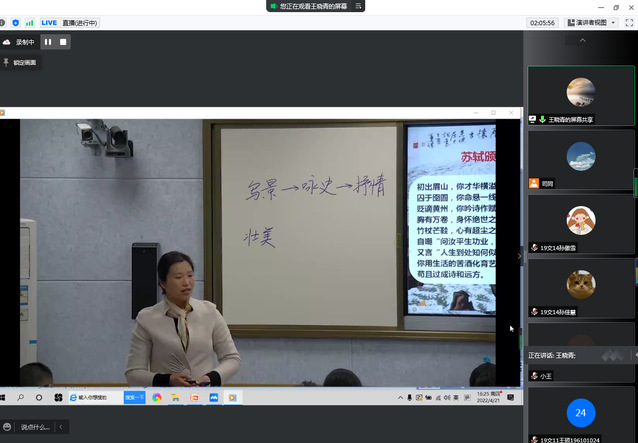This screenshot has height=443, width=638.
Task: Check the green network signal bars icon
Action: click(x=29, y=23)
